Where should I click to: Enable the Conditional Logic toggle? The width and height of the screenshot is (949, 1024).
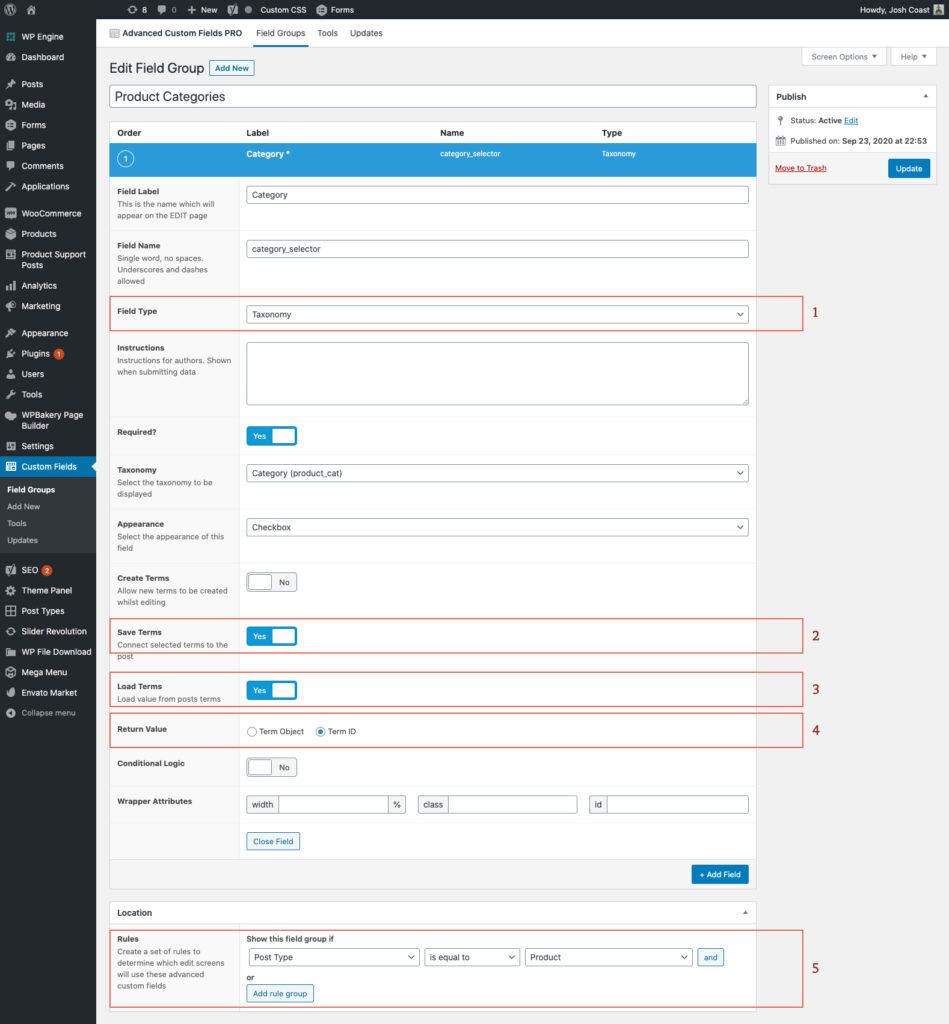point(272,767)
